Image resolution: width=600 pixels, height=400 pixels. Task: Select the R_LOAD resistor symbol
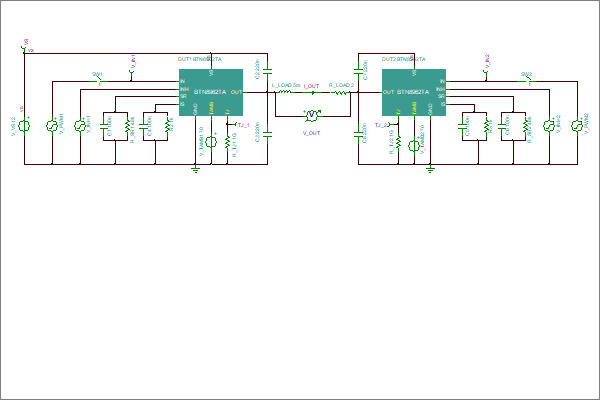point(341,92)
